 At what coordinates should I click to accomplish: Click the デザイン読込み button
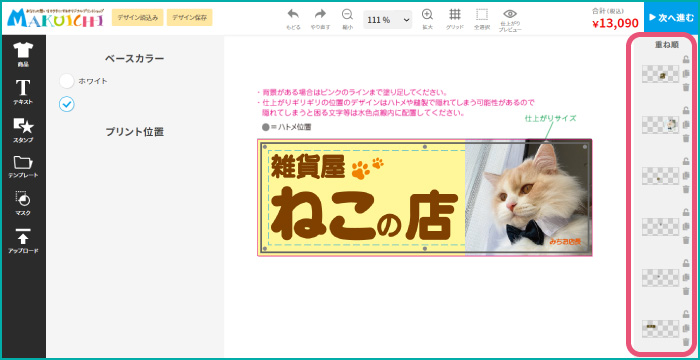(x=138, y=18)
